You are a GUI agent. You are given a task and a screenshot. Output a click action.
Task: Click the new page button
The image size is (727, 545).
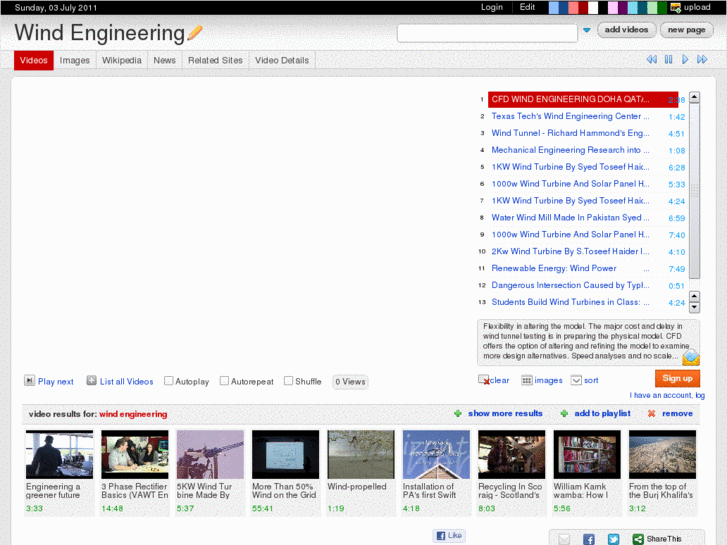tap(686, 30)
